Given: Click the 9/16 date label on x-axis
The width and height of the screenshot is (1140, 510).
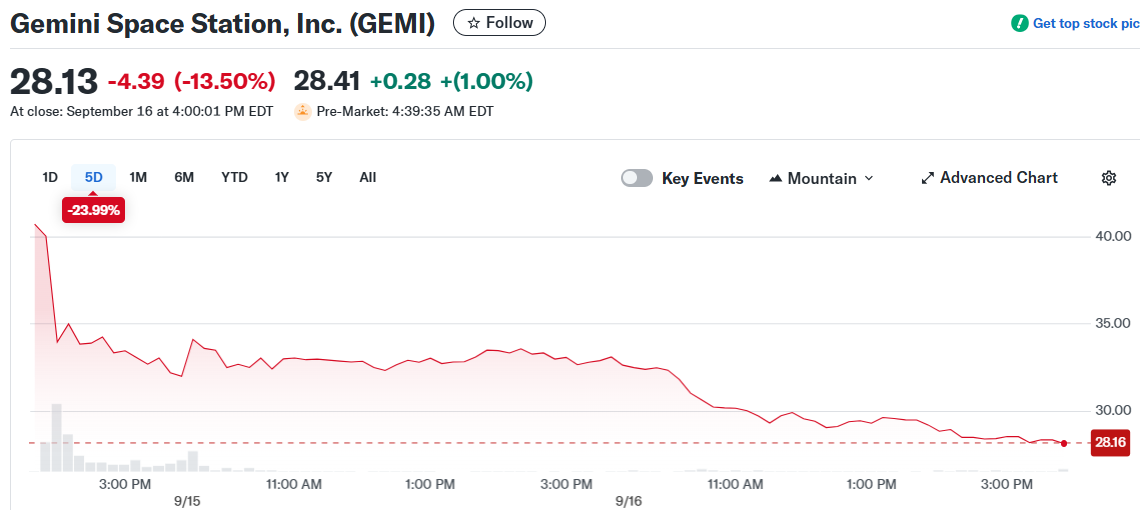Looking at the screenshot, I should coord(629,501).
